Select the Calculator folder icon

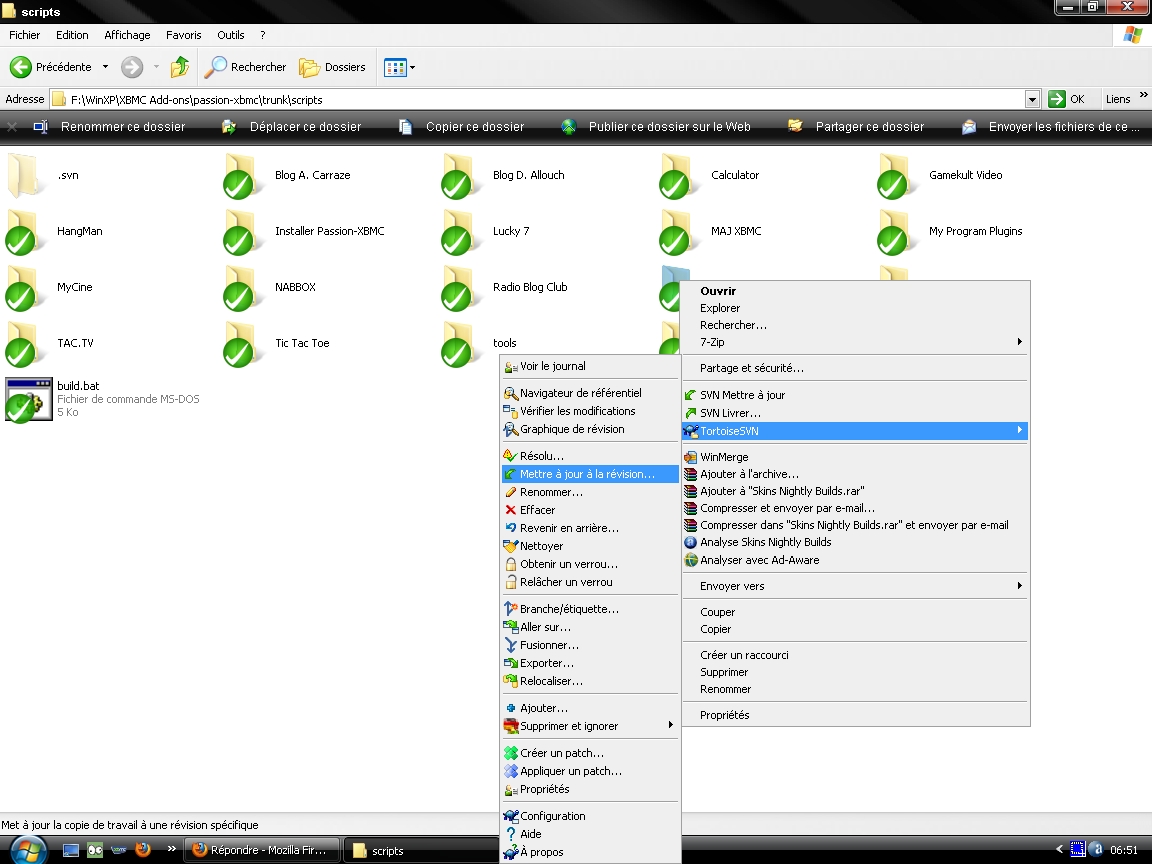[679, 177]
